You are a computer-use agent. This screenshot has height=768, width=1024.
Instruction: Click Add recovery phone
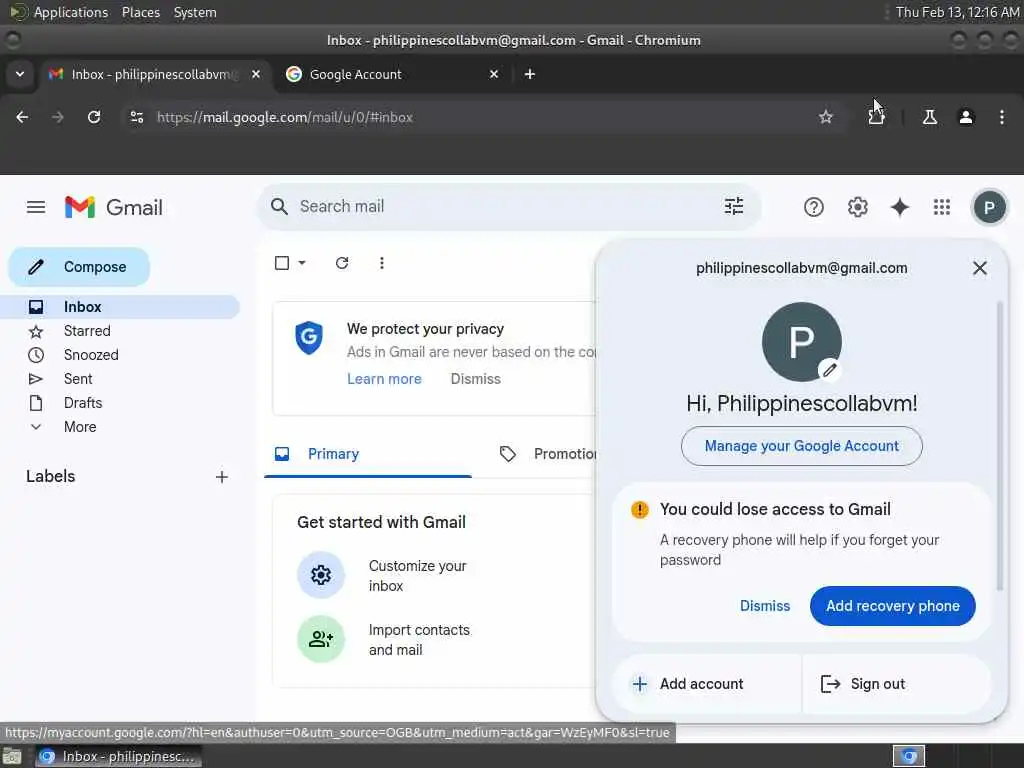(892, 606)
